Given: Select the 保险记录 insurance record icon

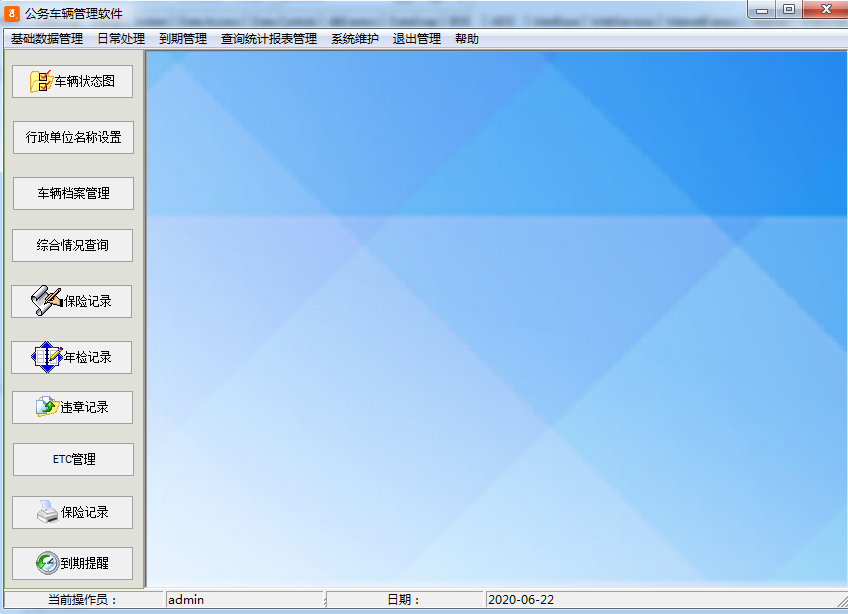Looking at the screenshot, I should pos(72,301).
